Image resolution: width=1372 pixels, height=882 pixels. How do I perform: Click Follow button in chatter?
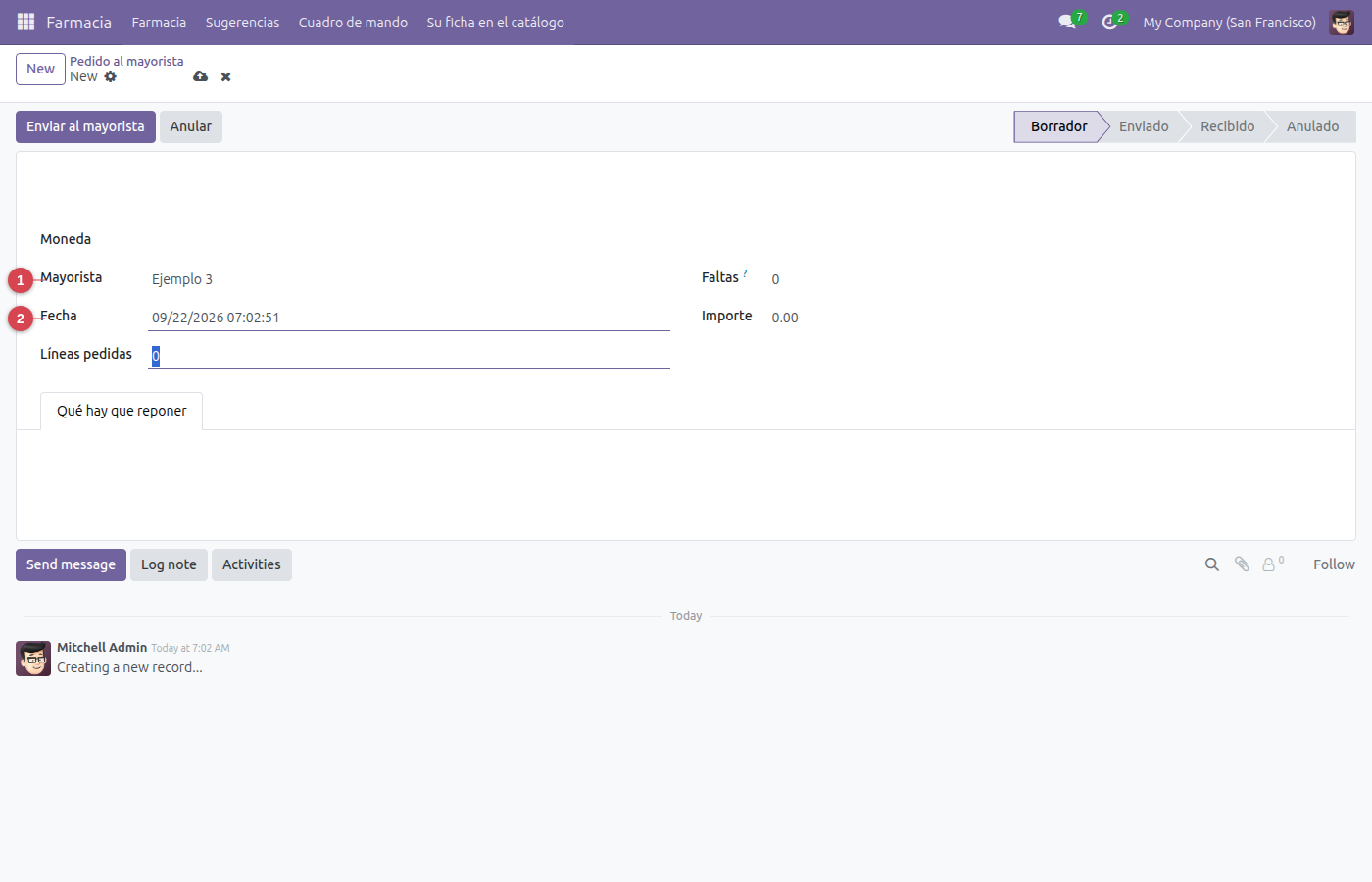(x=1334, y=564)
